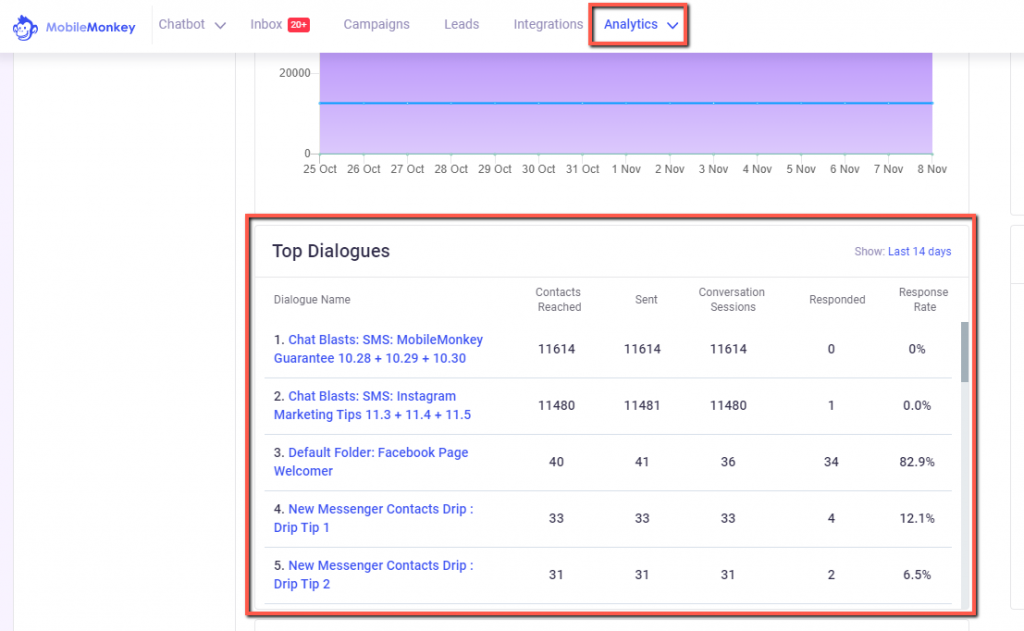The image size is (1024, 631).
Task: Click the MobileMonkey brand name text
Action: point(90,27)
